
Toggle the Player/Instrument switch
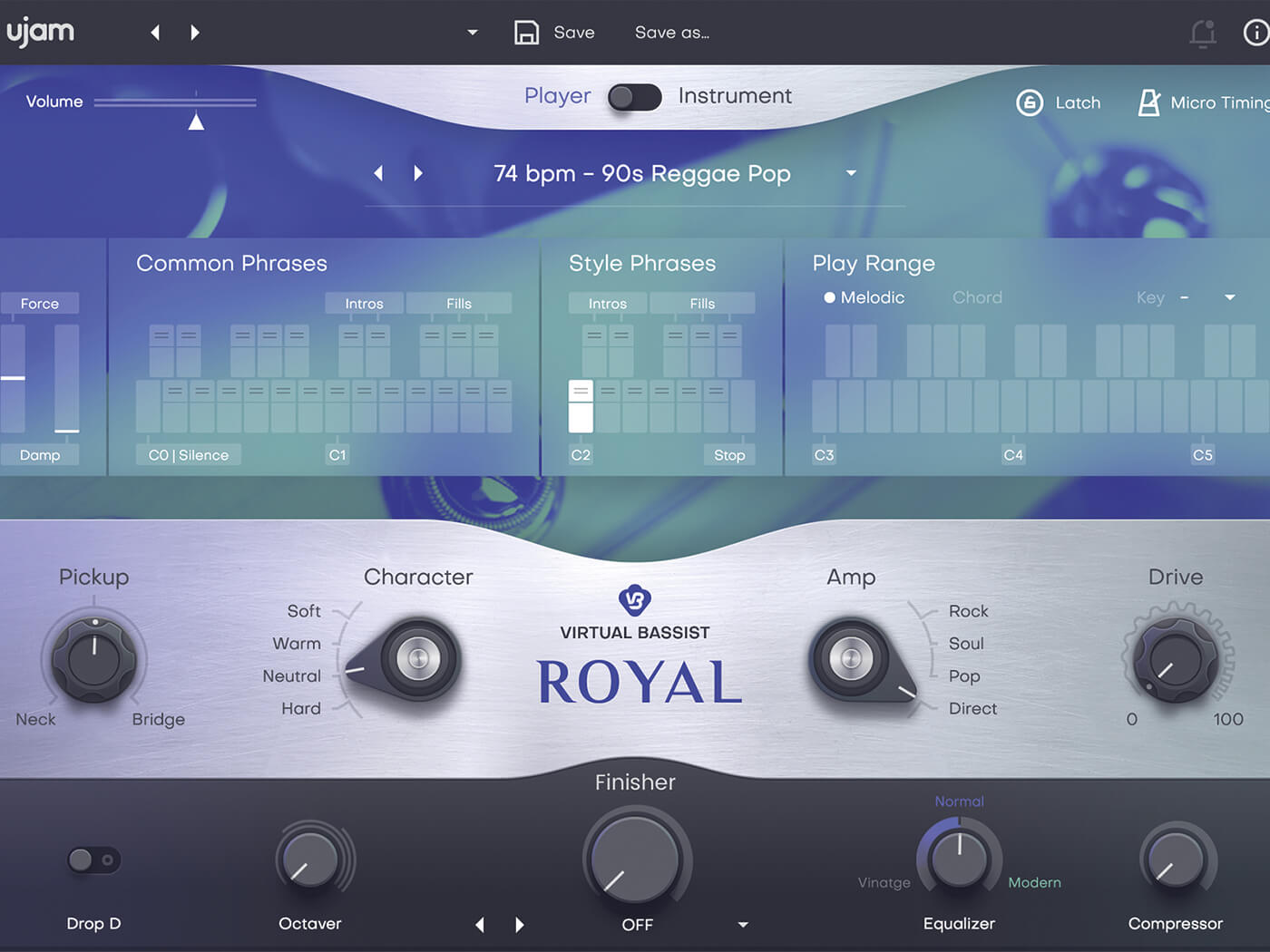(634, 97)
